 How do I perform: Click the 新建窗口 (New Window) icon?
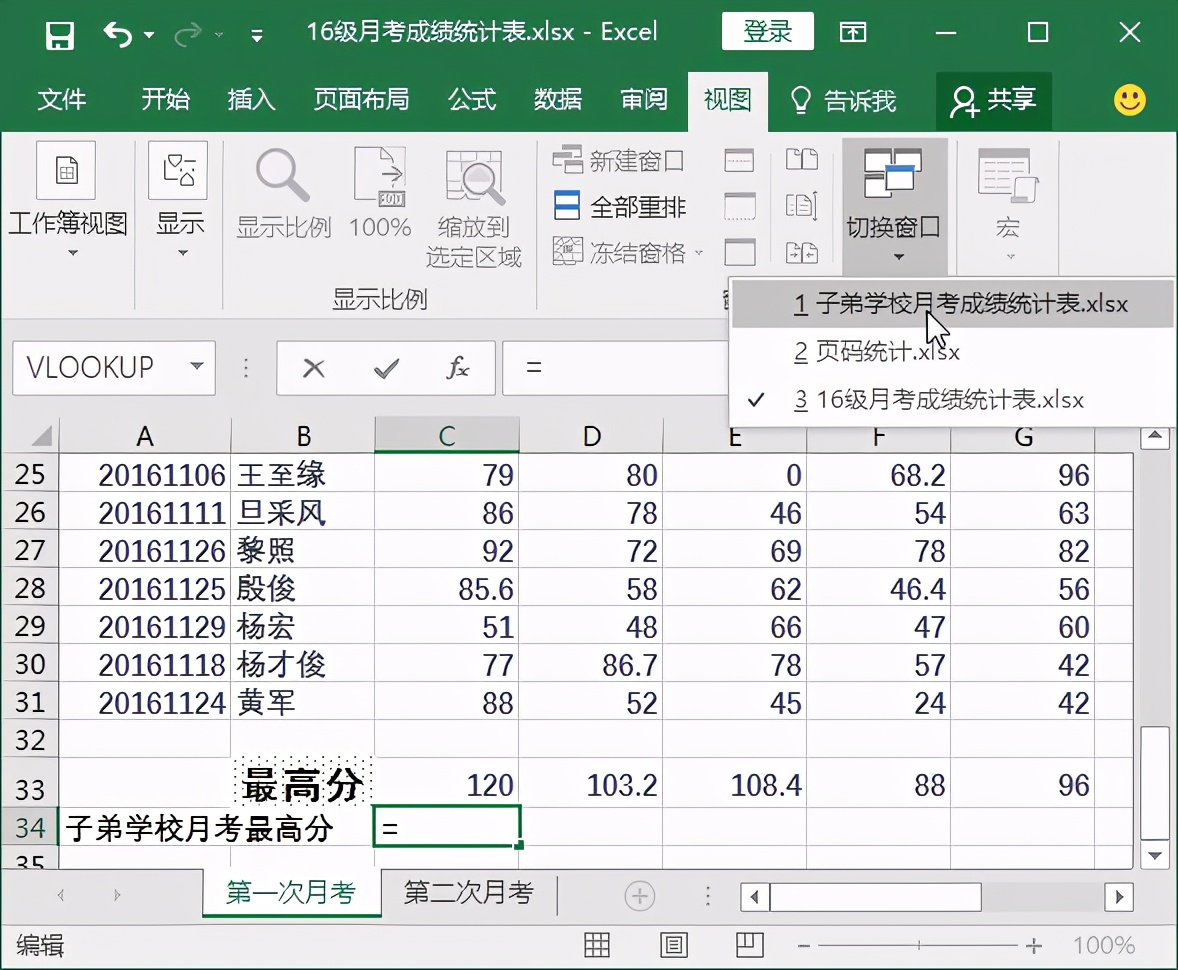(x=567, y=160)
